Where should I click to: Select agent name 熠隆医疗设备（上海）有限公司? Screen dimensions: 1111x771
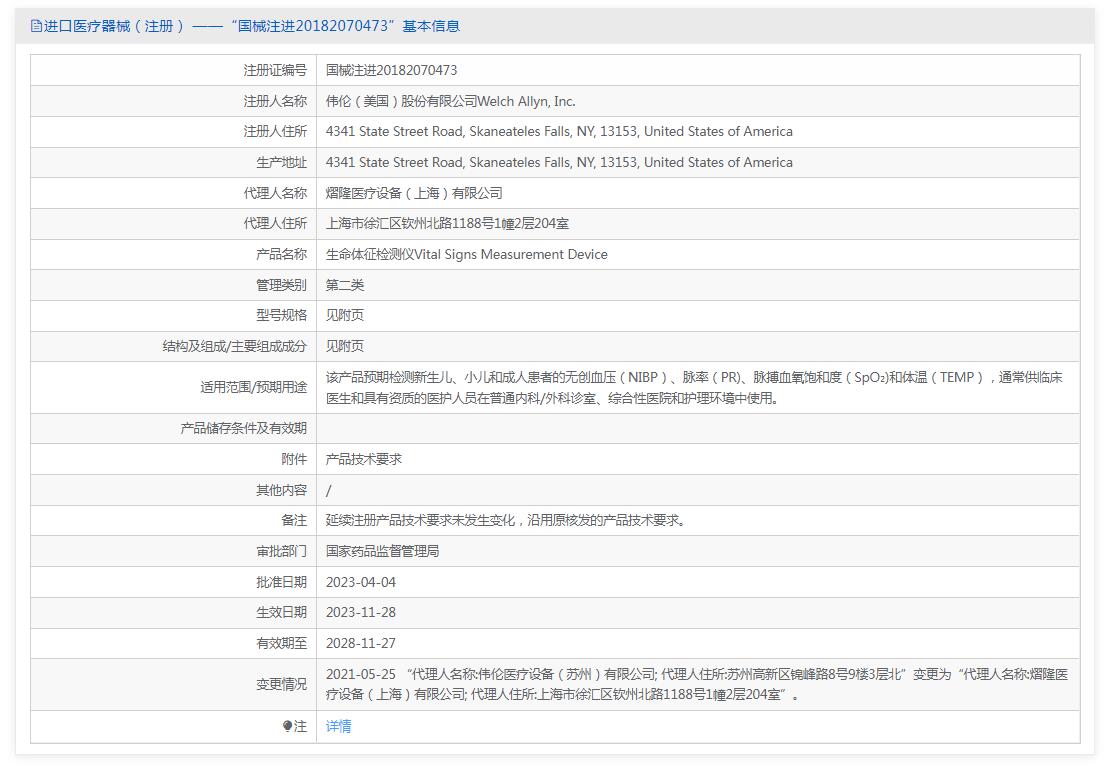(414, 193)
